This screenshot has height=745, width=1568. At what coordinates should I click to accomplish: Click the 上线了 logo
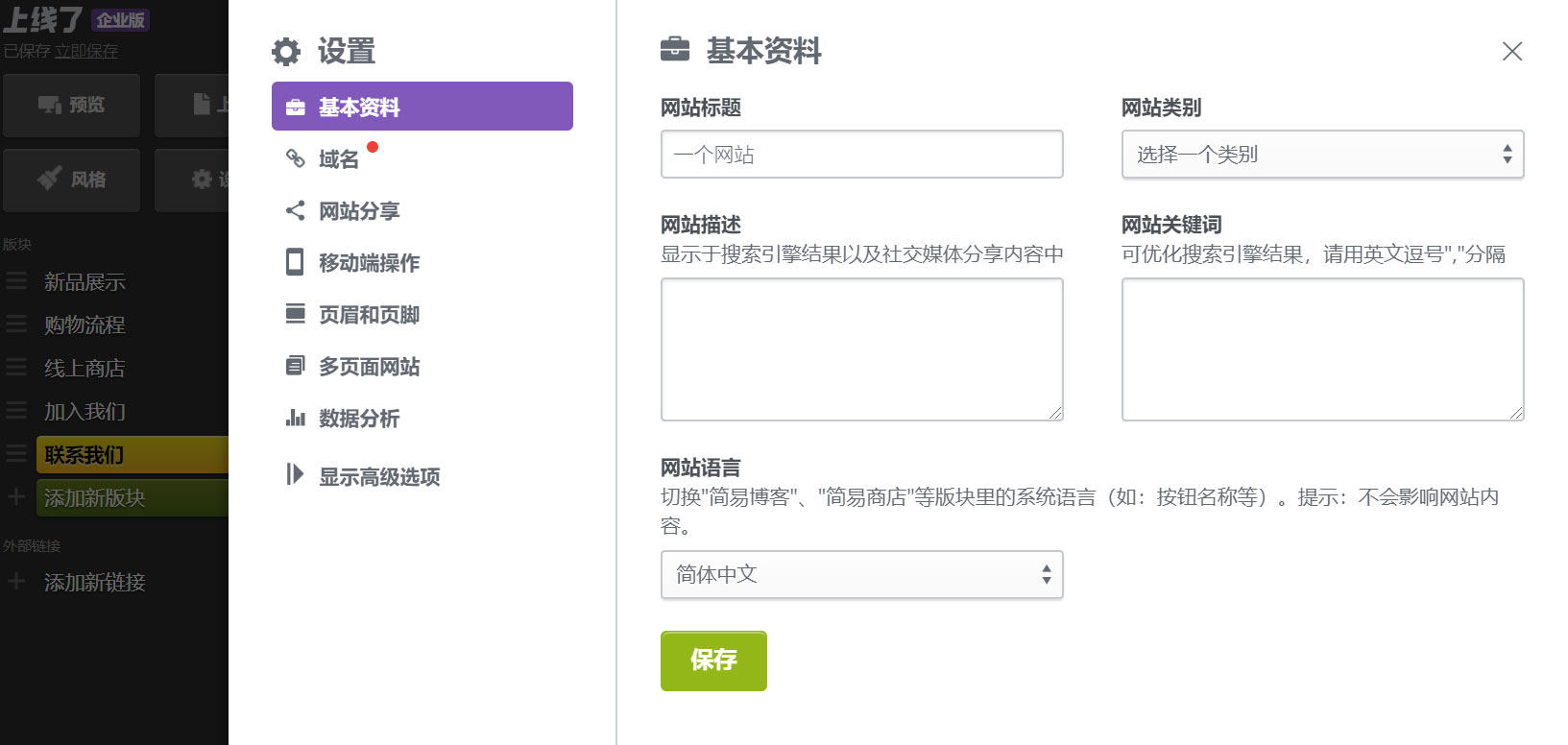[x=43, y=20]
